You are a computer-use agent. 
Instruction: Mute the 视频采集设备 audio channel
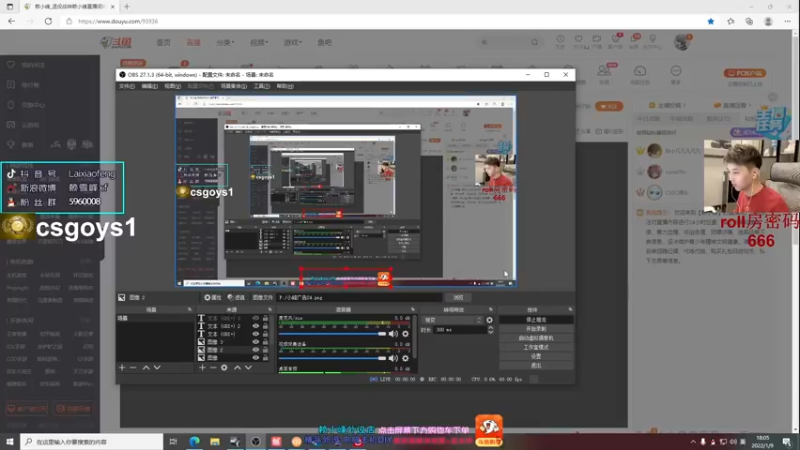point(393,358)
